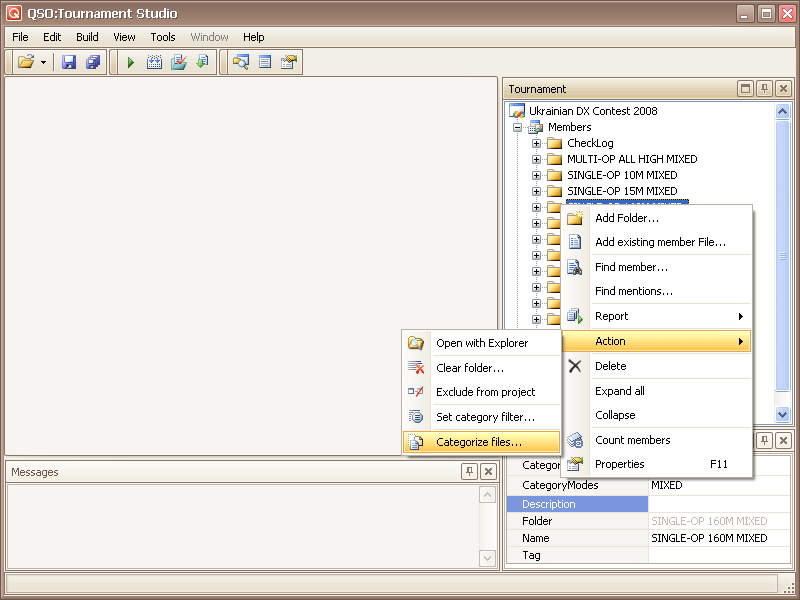Click the magnifier Find icon in the toolbar

pos(240,62)
